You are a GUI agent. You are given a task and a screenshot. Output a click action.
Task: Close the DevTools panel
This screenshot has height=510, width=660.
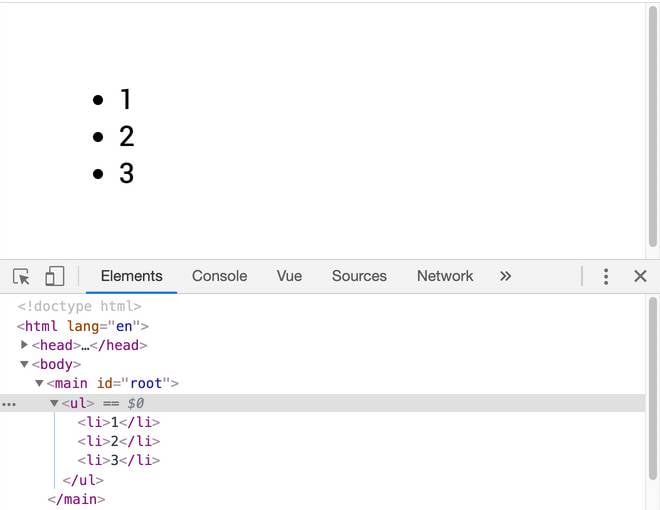641,276
